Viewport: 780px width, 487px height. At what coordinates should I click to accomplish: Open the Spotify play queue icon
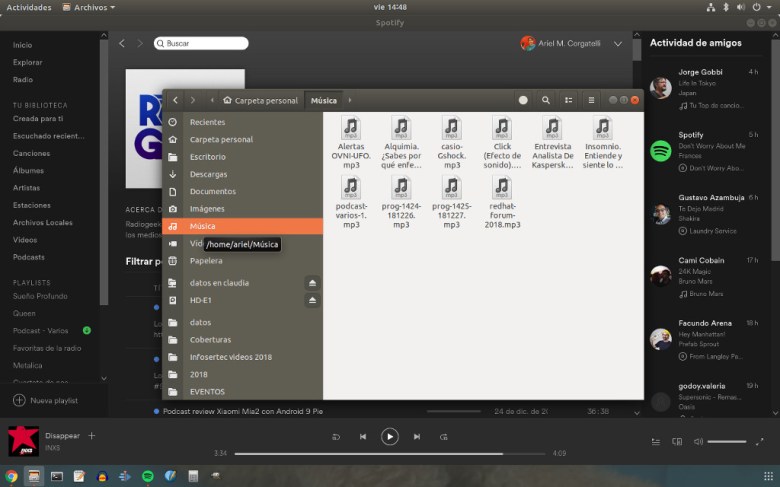(656, 442)
